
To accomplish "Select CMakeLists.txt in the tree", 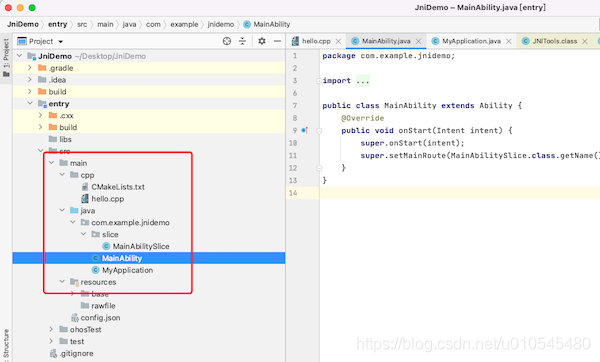I will (118, 187).
